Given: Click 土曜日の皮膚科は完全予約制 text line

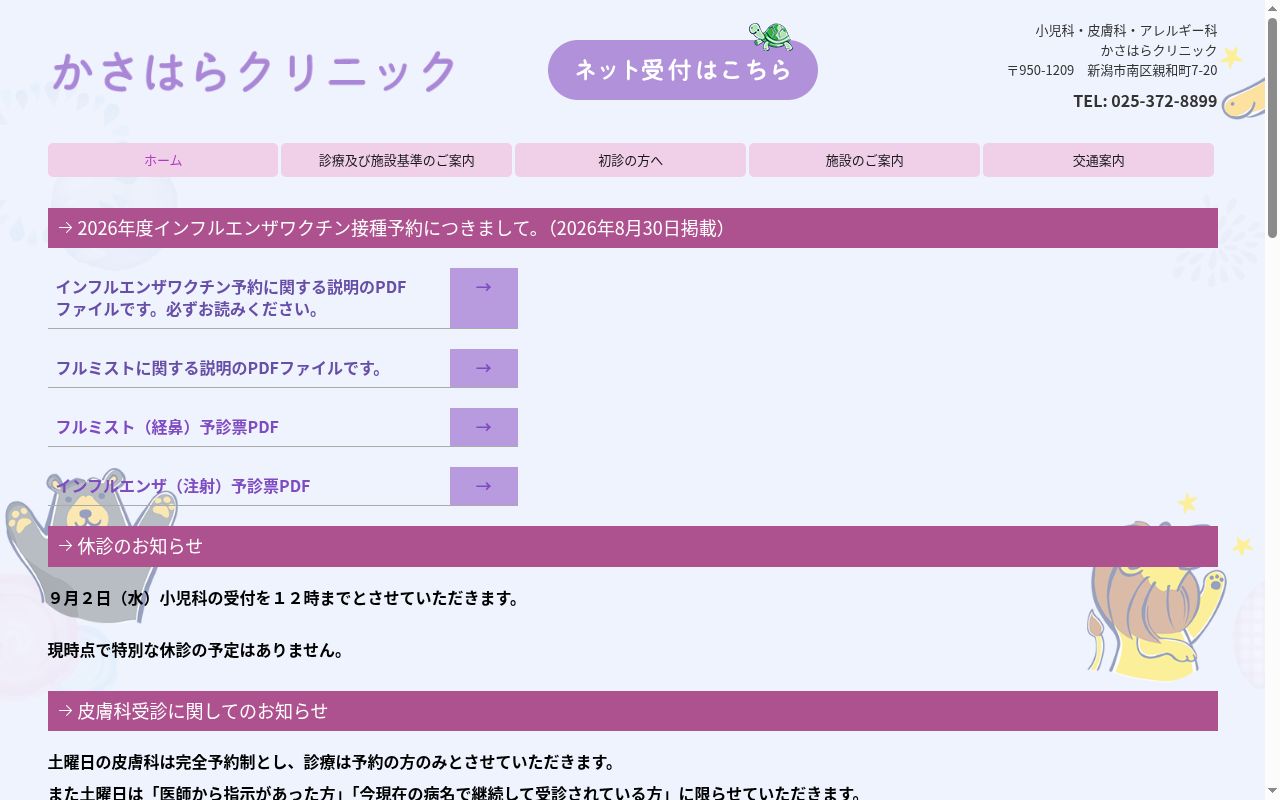Looking at the screenshot, I should click(333, 763).
